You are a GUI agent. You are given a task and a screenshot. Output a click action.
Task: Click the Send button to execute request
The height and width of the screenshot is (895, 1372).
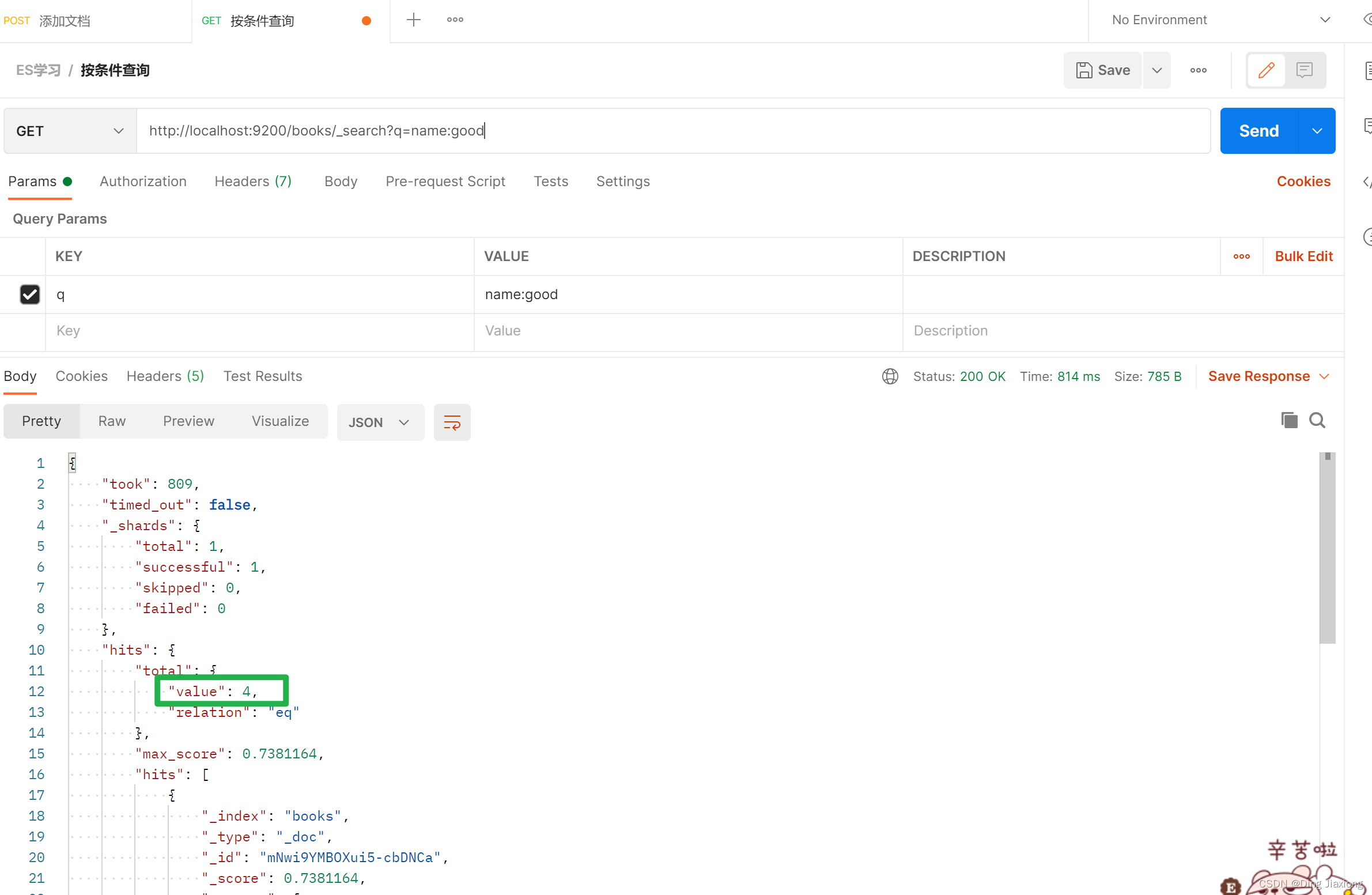(x=1258, y=130)
